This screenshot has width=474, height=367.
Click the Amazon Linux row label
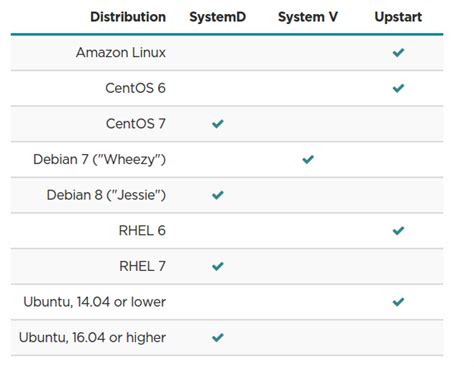point(121,52)
